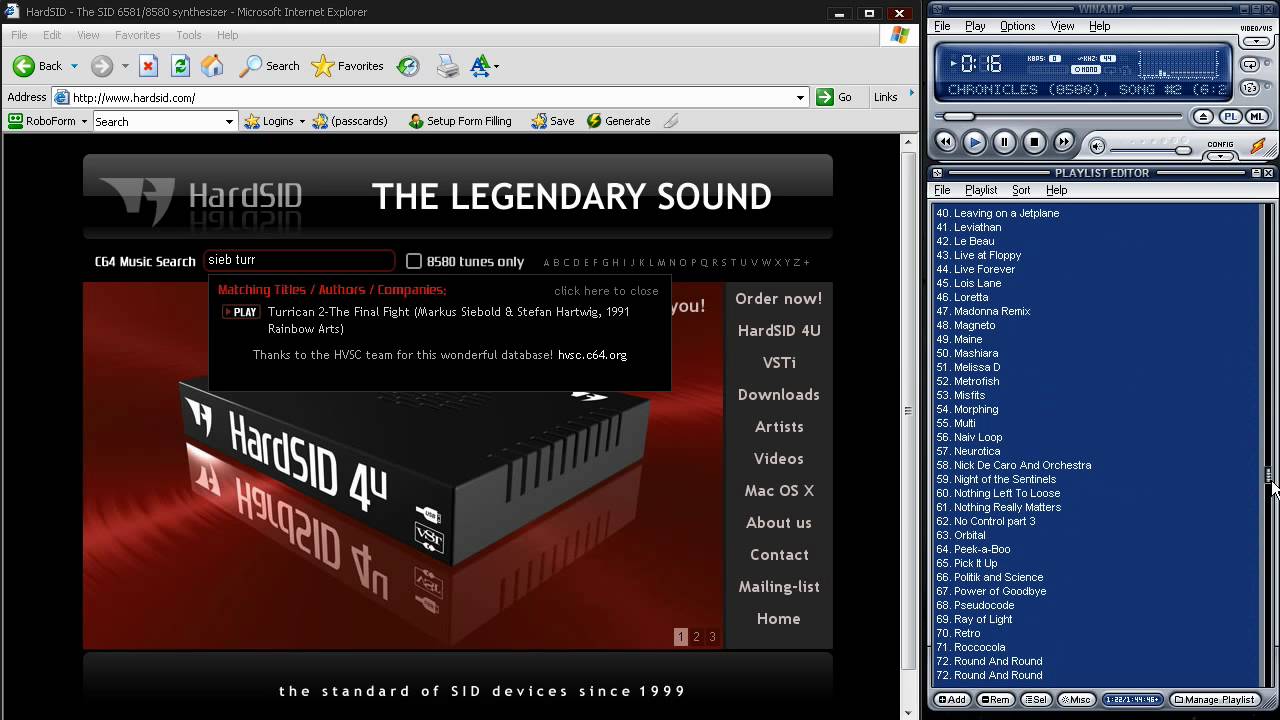Click C64 Music Search input field
This screenshot has height=720, width=1280.
pos(299,260)
